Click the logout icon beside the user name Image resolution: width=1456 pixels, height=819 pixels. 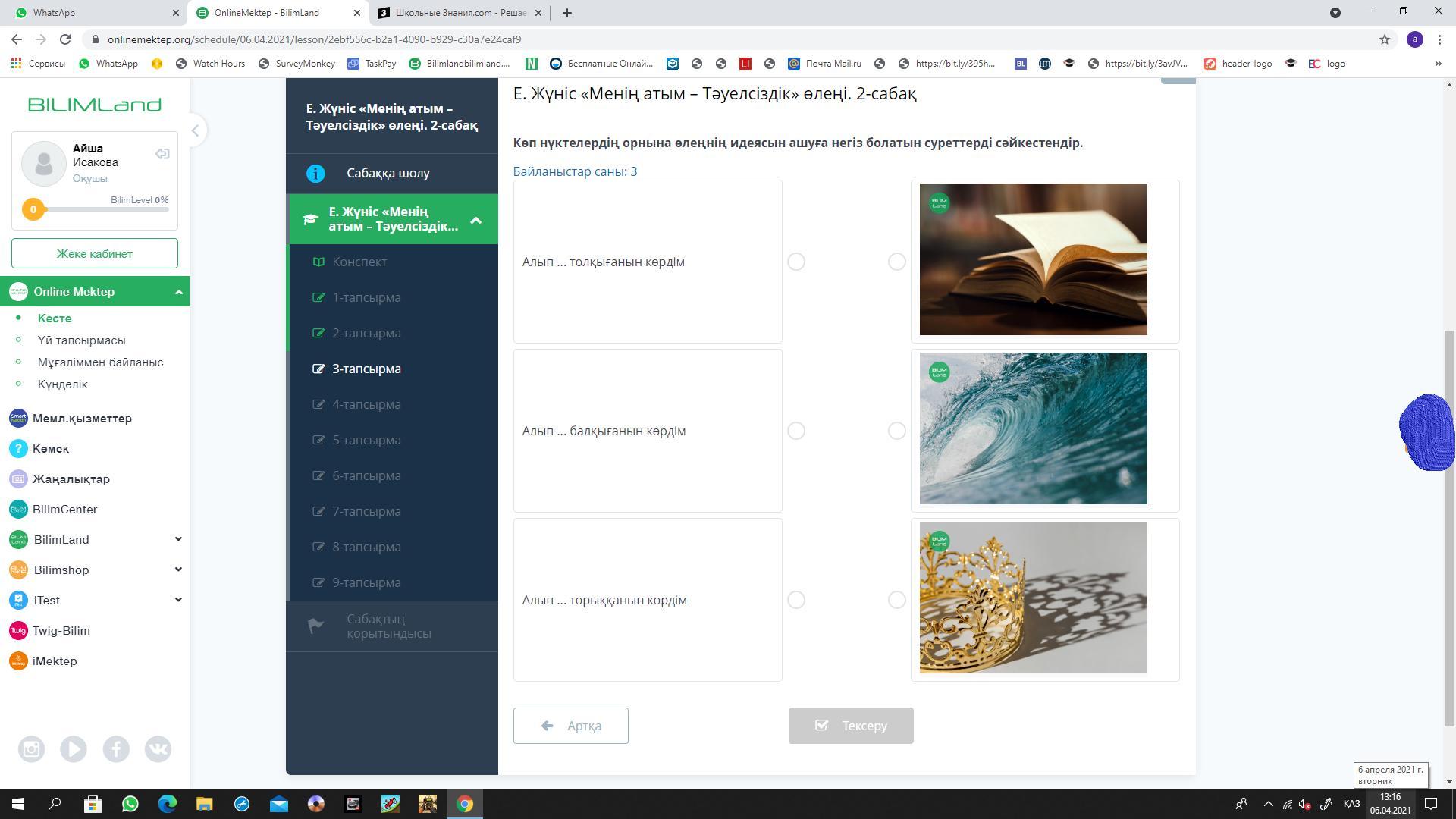[162, 154]
